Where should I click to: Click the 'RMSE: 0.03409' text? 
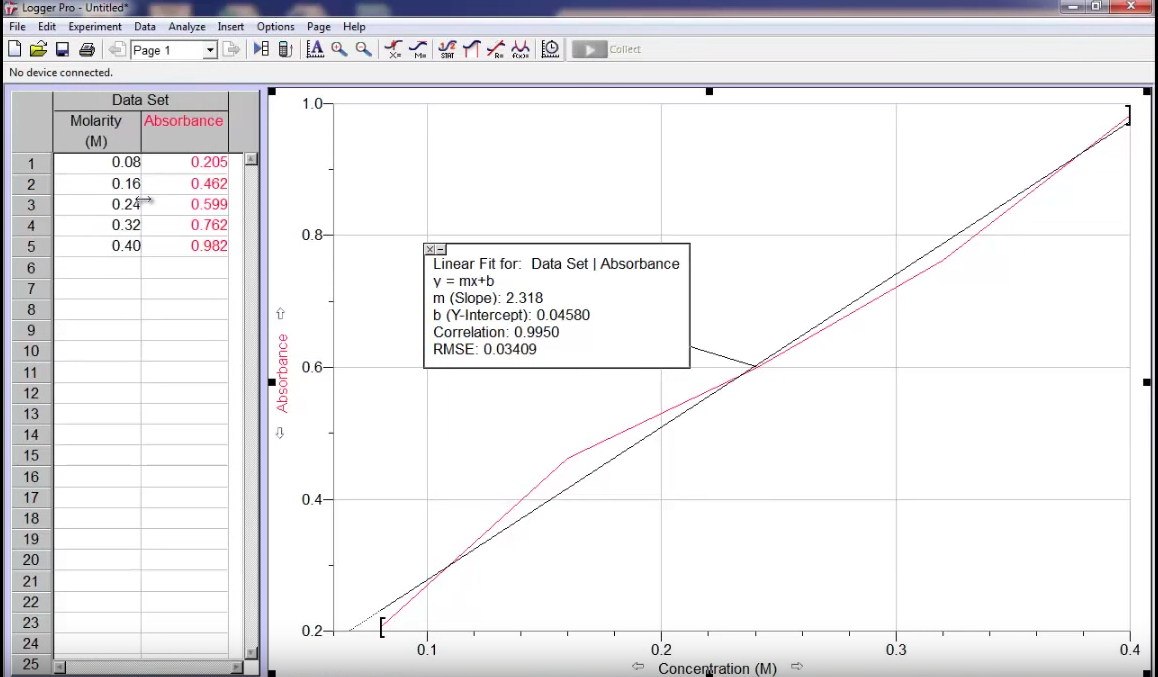tap(484, 349)
